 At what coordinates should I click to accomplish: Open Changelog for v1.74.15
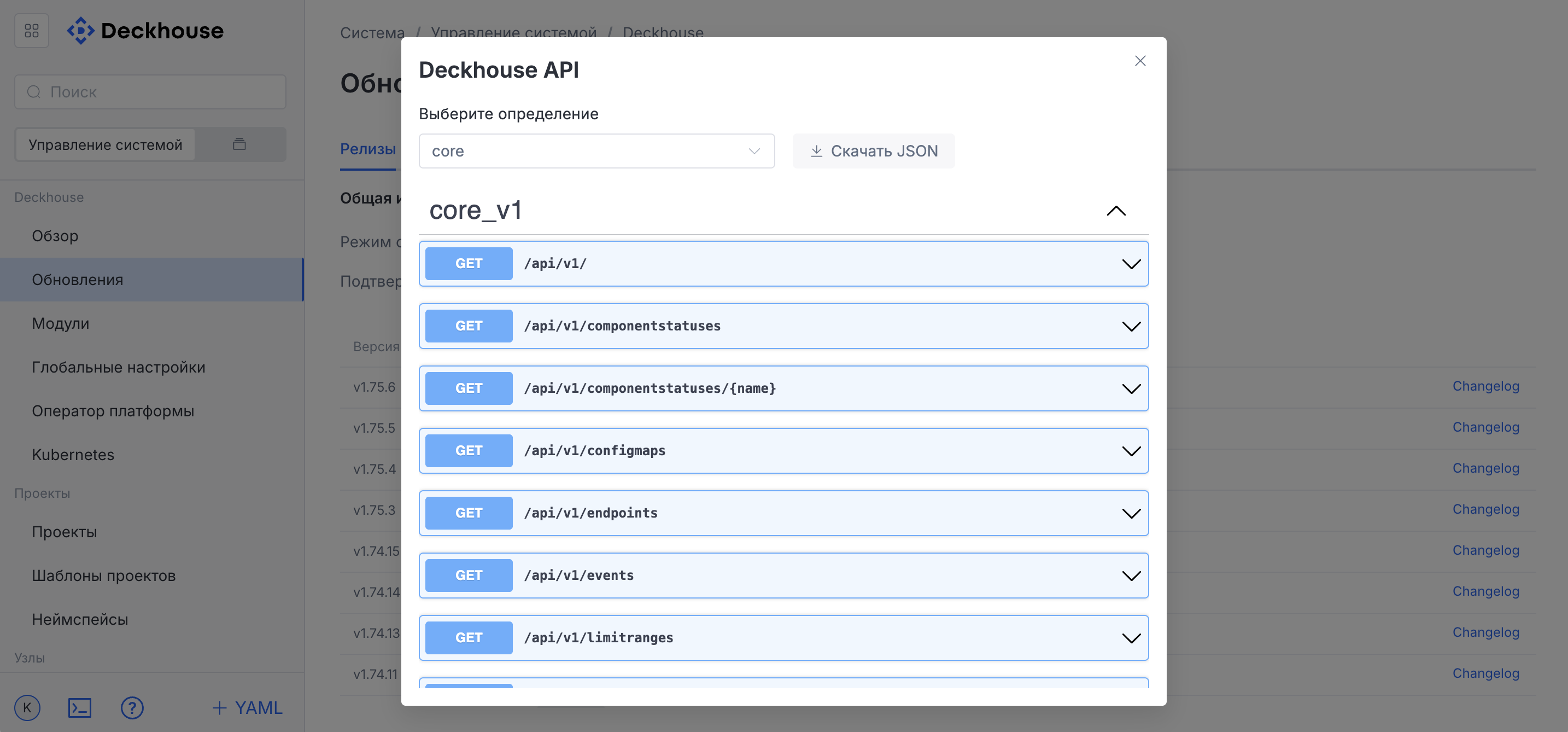pyautogui.click(x=1486, y=550)
